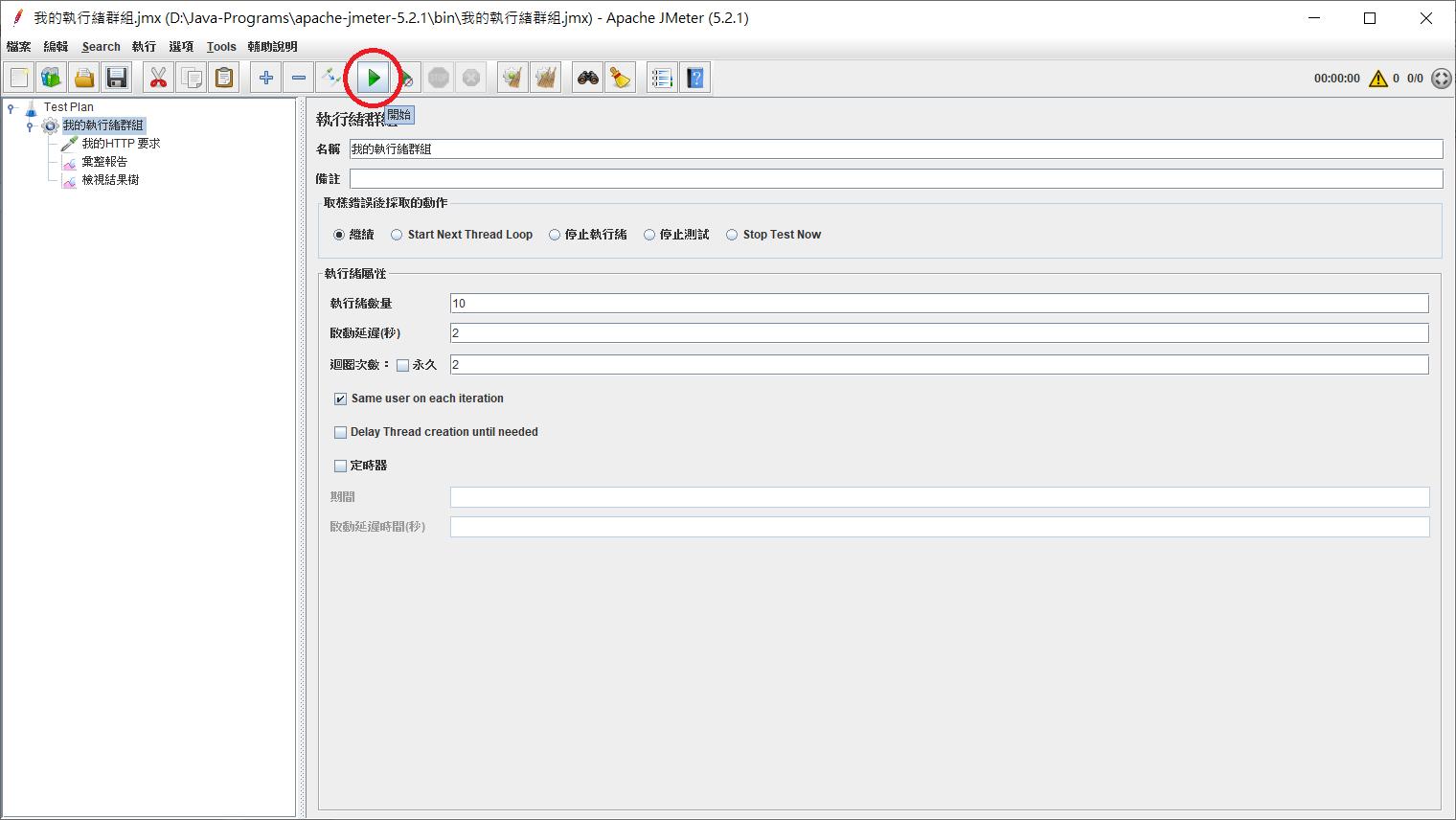Collapse the 我的執行緒群組 tree node
The height and width of the screenshot is (820, 1456).
pyautogui.click(x=30, y=125)
